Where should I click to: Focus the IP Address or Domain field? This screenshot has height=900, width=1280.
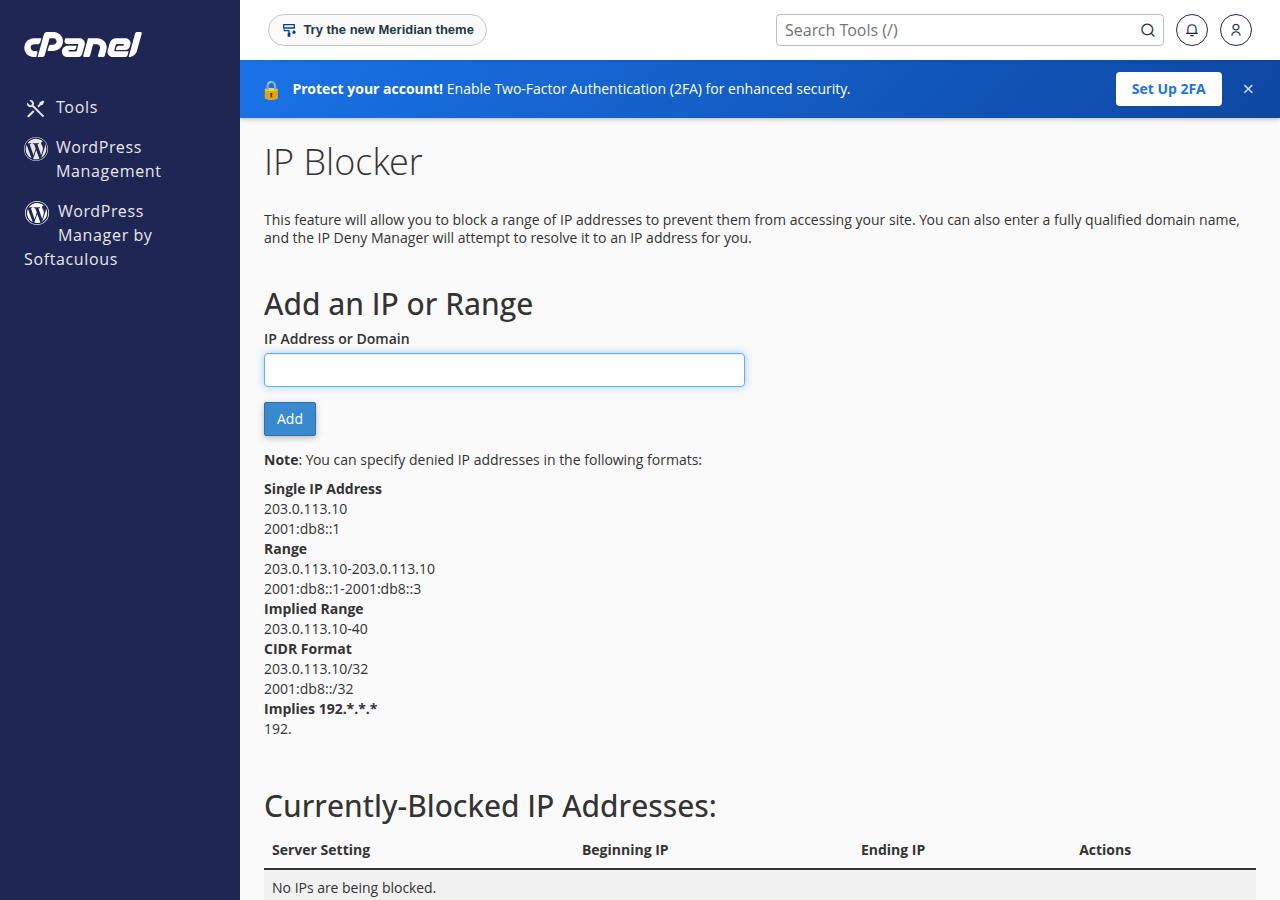click(504, 370)
